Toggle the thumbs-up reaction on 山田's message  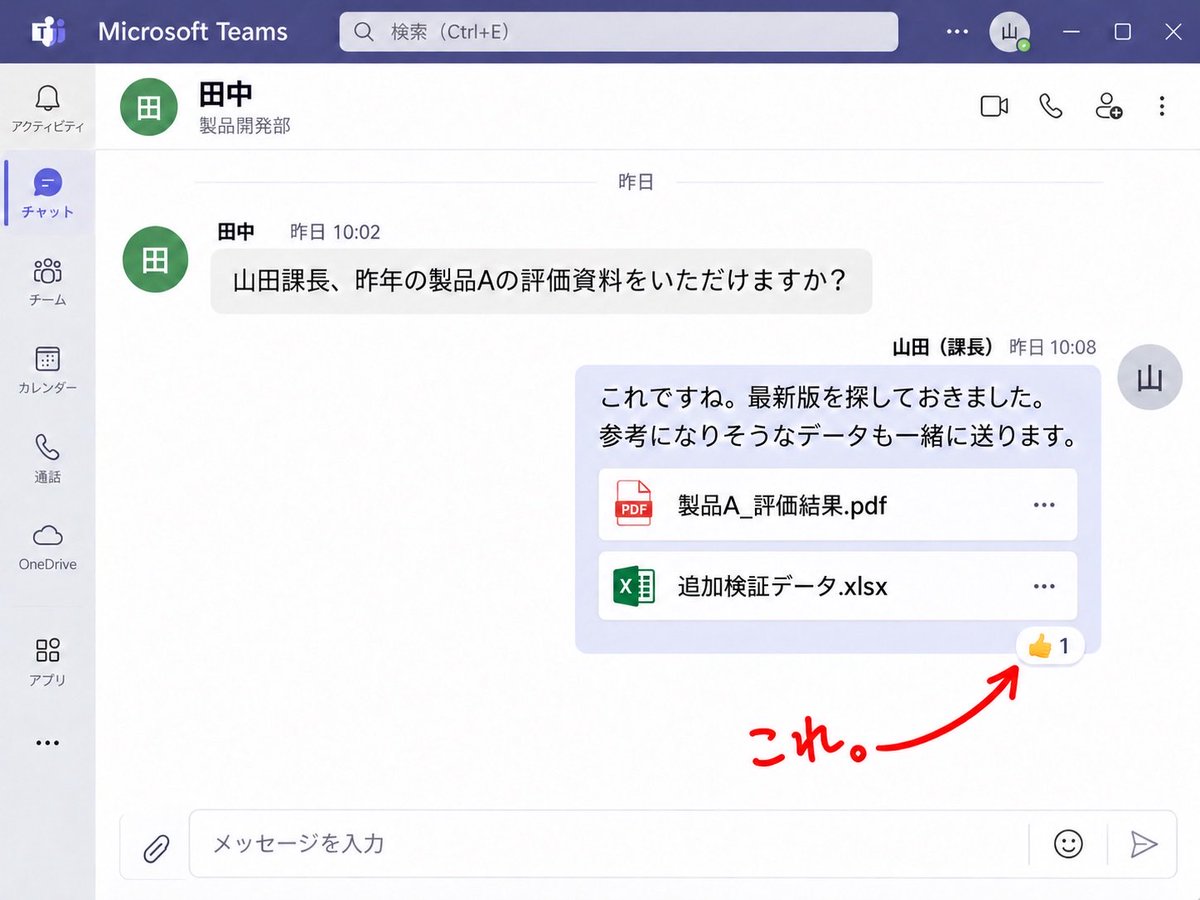(x=1050, y=647)
